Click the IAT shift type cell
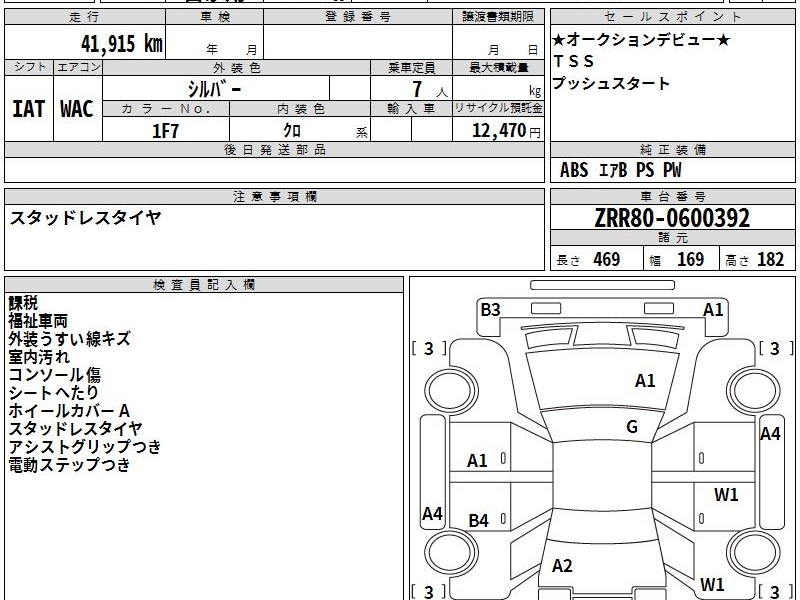 (29, 109)
